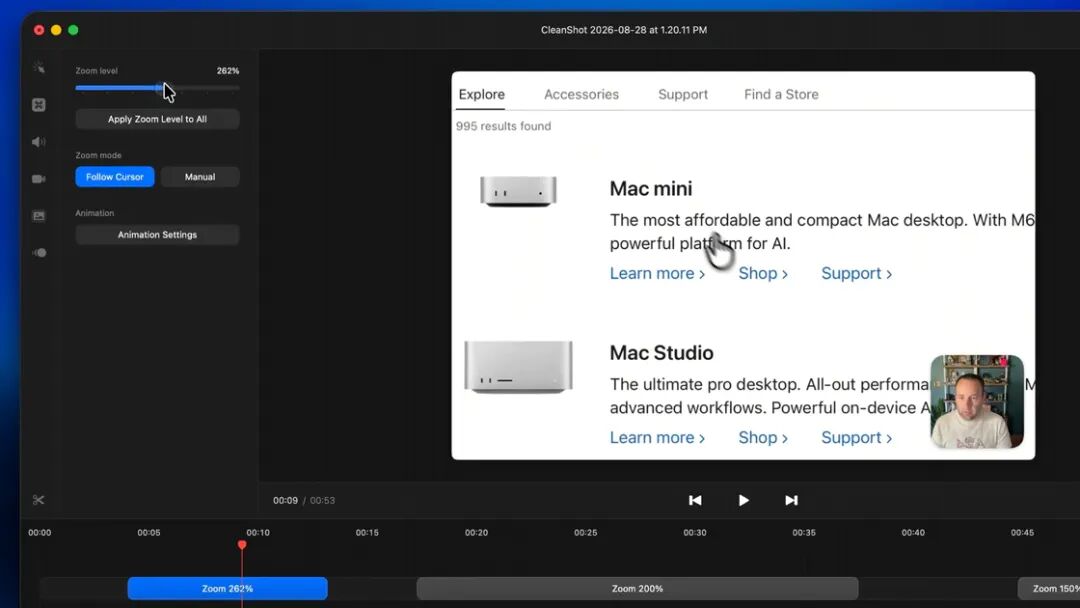
Task: Open the cursor effects panel icon
Action: point(39,67)
